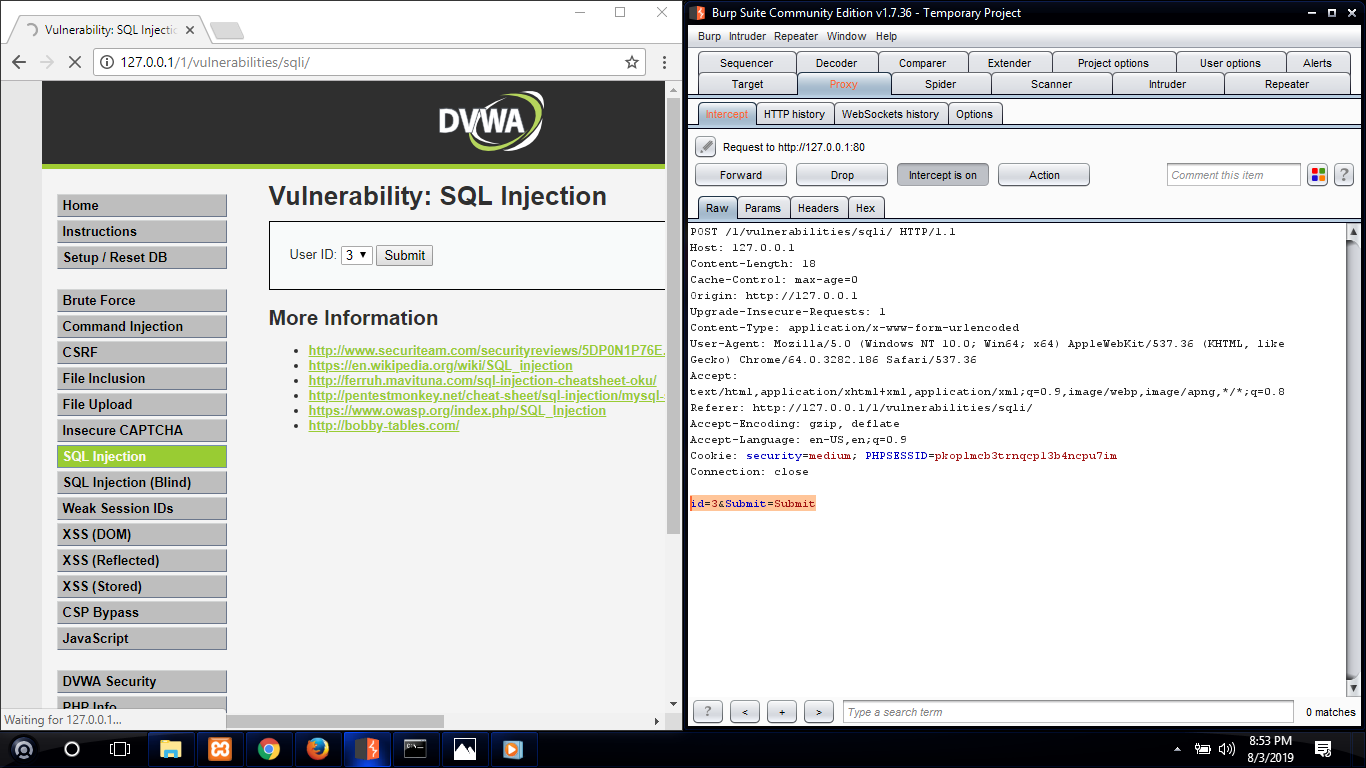1366x768 pixels.
Task: Switch to the Spider tab
Action: pos(940,84)
